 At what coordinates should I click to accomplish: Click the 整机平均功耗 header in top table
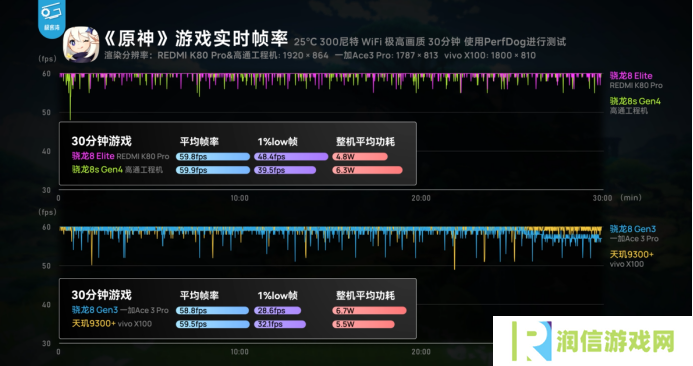pyautogui.click(x=365, y=141)
